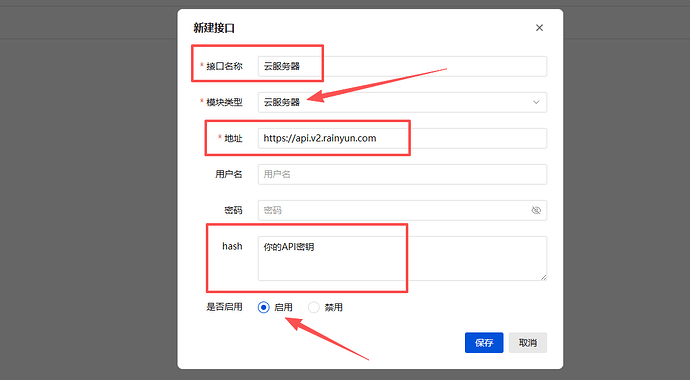This screenshot has height=380, width=690.
Task: Click into the 密码 input field
Action: (393, 210)
